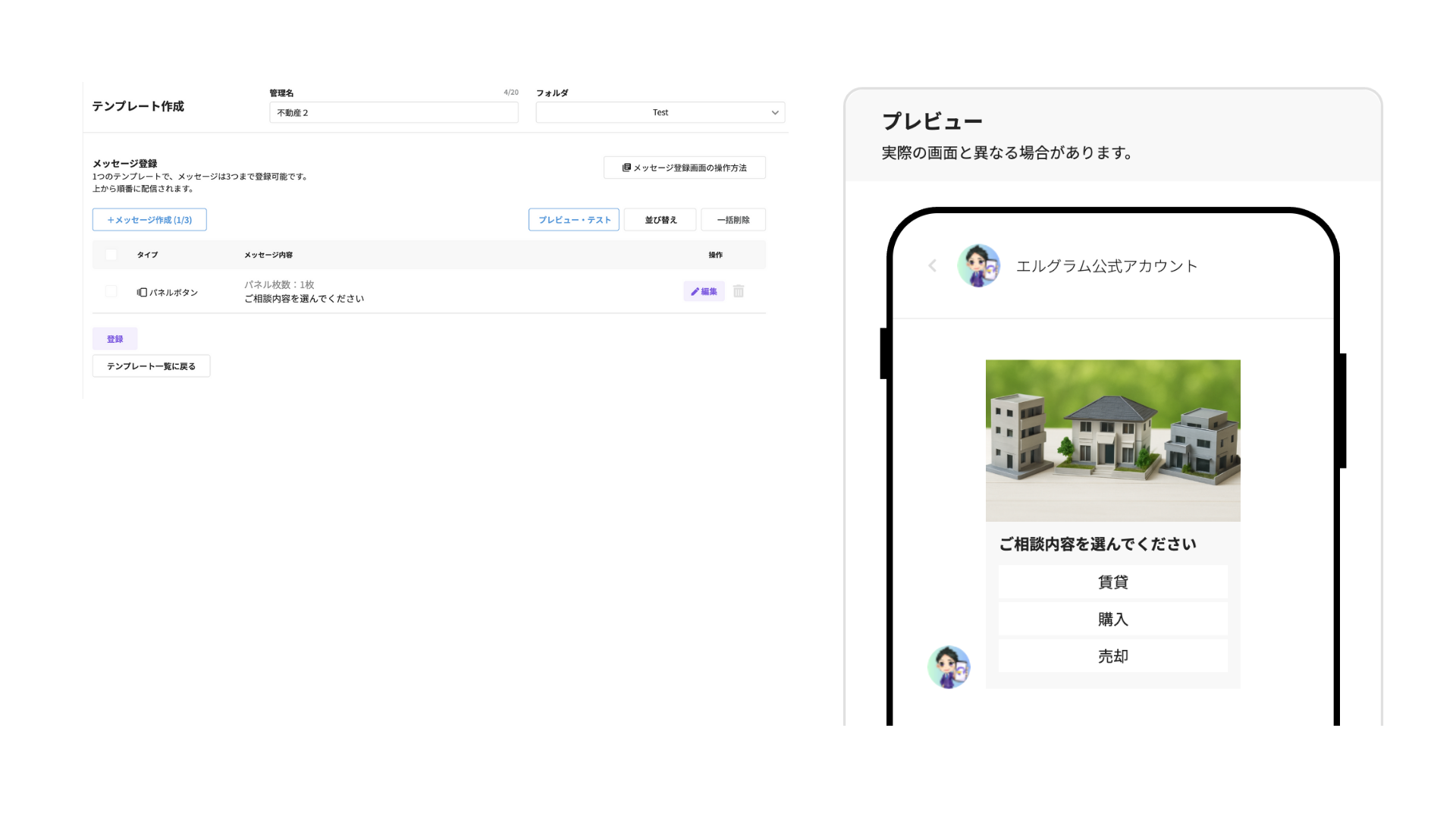Delete the パネルボタン message via trash icon
The height and width of the screenshot is (819, 1456).
pyautogui.click(x=739, y=291)
